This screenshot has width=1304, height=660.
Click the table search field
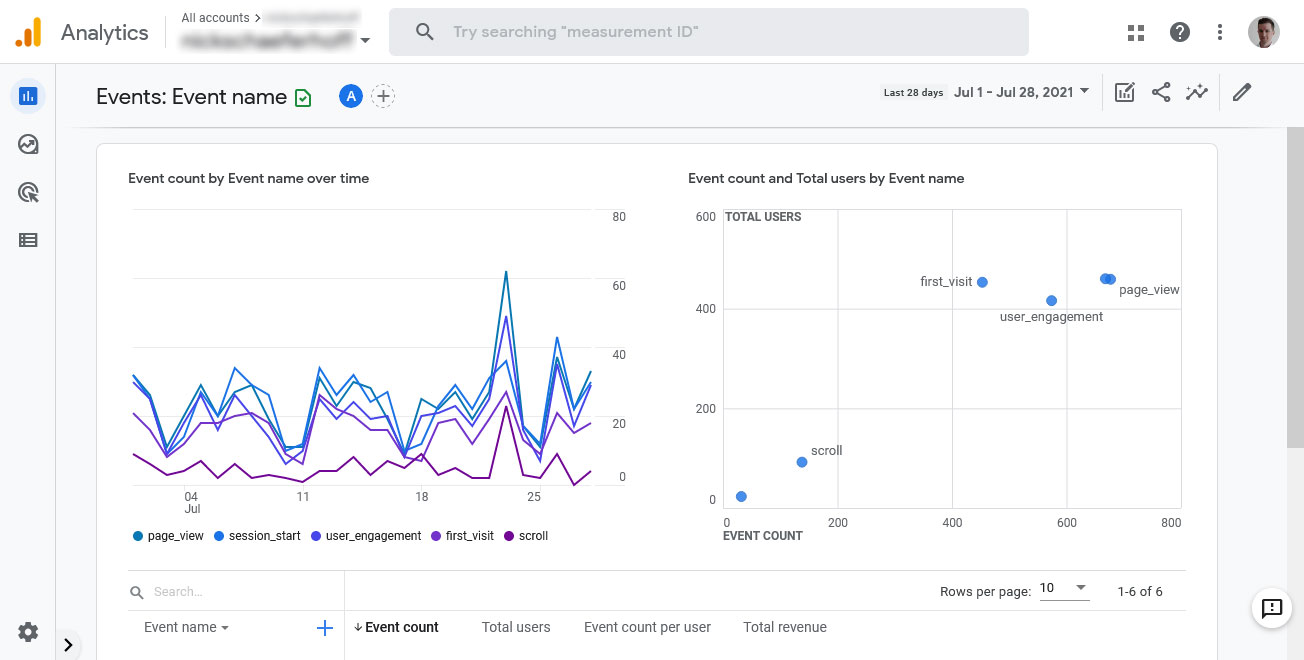click(236, 592)
